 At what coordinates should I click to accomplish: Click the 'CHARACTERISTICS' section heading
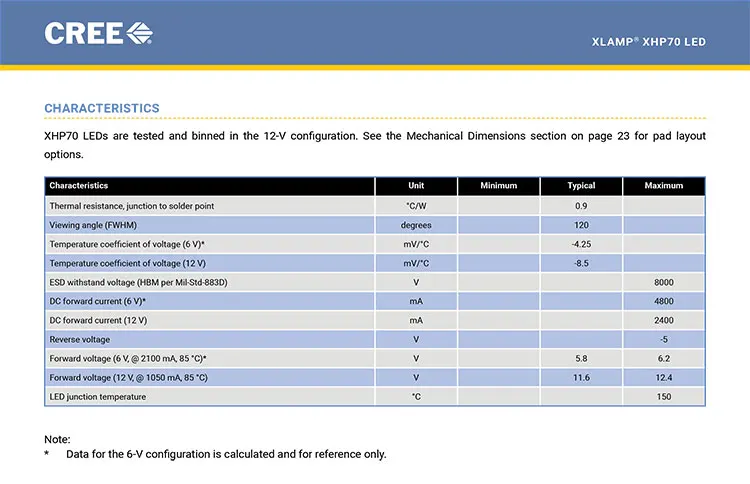click(x=102, y=108)
